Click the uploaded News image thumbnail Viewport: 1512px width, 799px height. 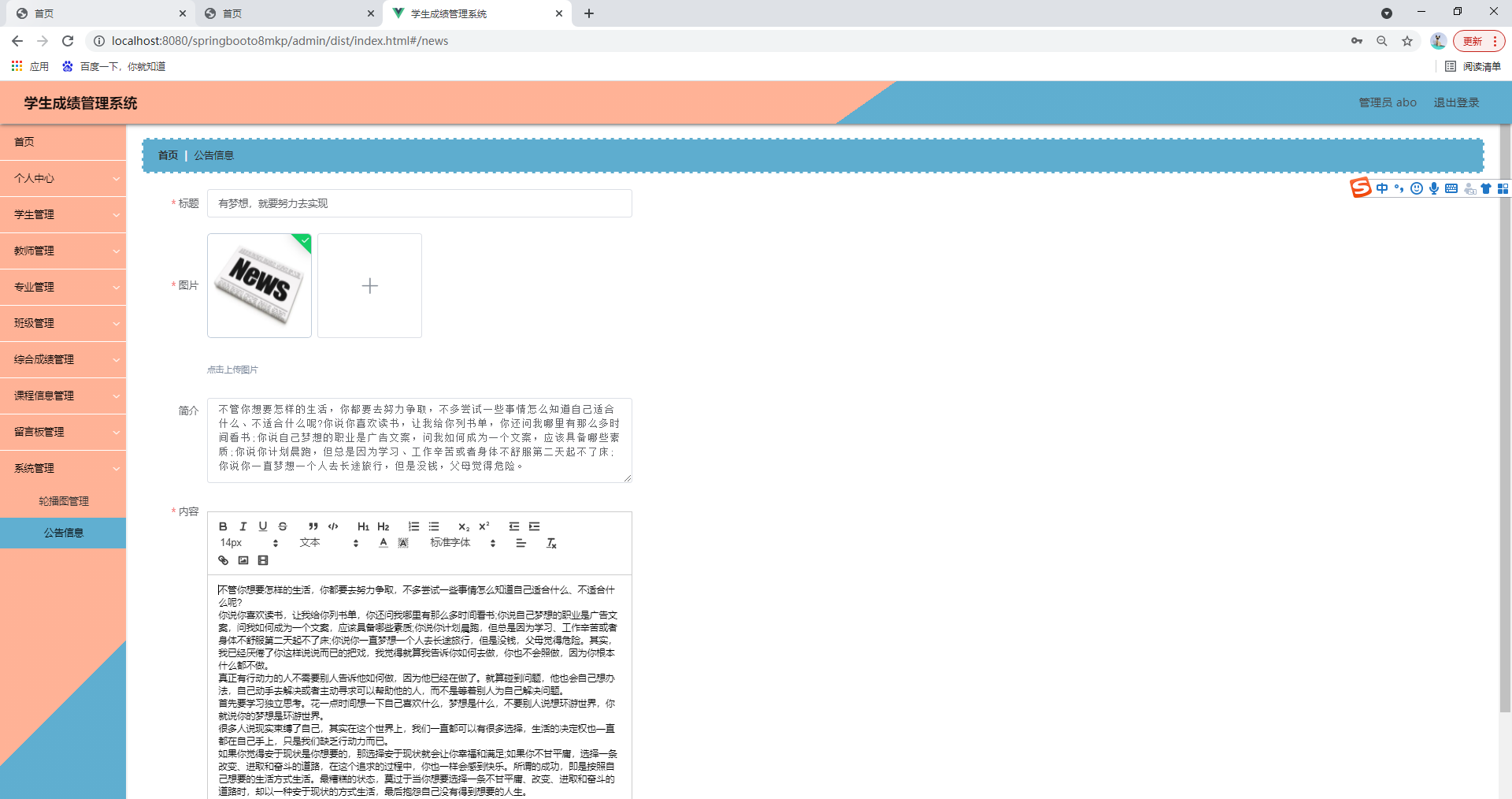[259, 285]
